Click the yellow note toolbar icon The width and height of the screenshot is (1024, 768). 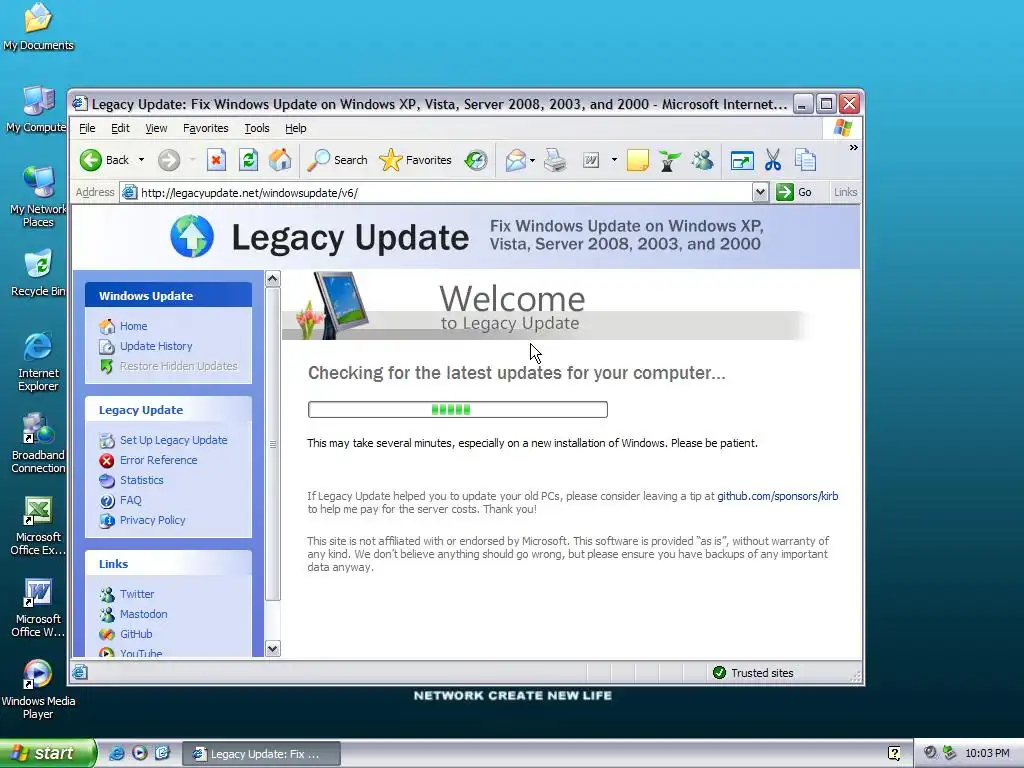click(637, 160)
